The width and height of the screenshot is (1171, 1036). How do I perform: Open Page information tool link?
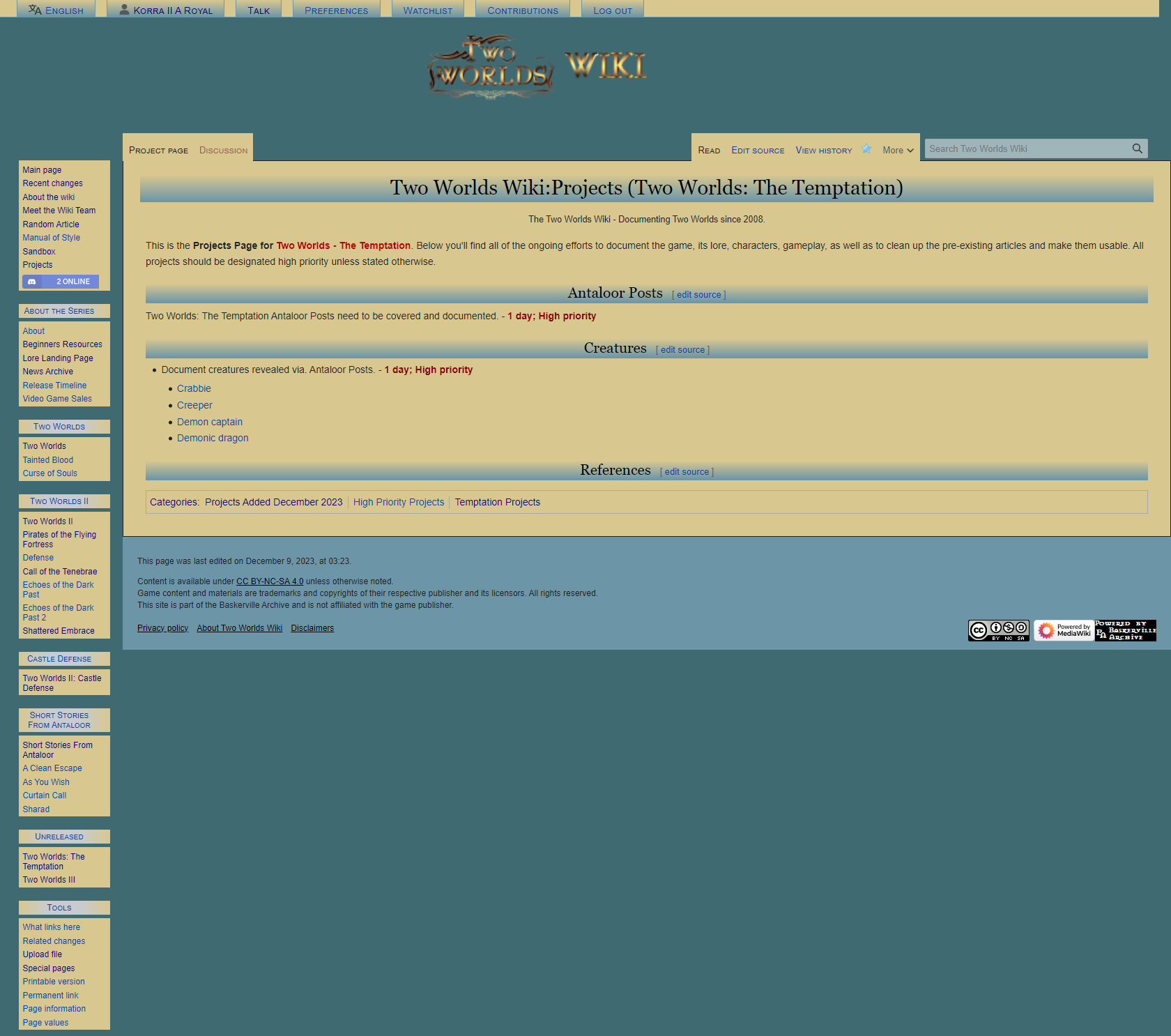54,1009
